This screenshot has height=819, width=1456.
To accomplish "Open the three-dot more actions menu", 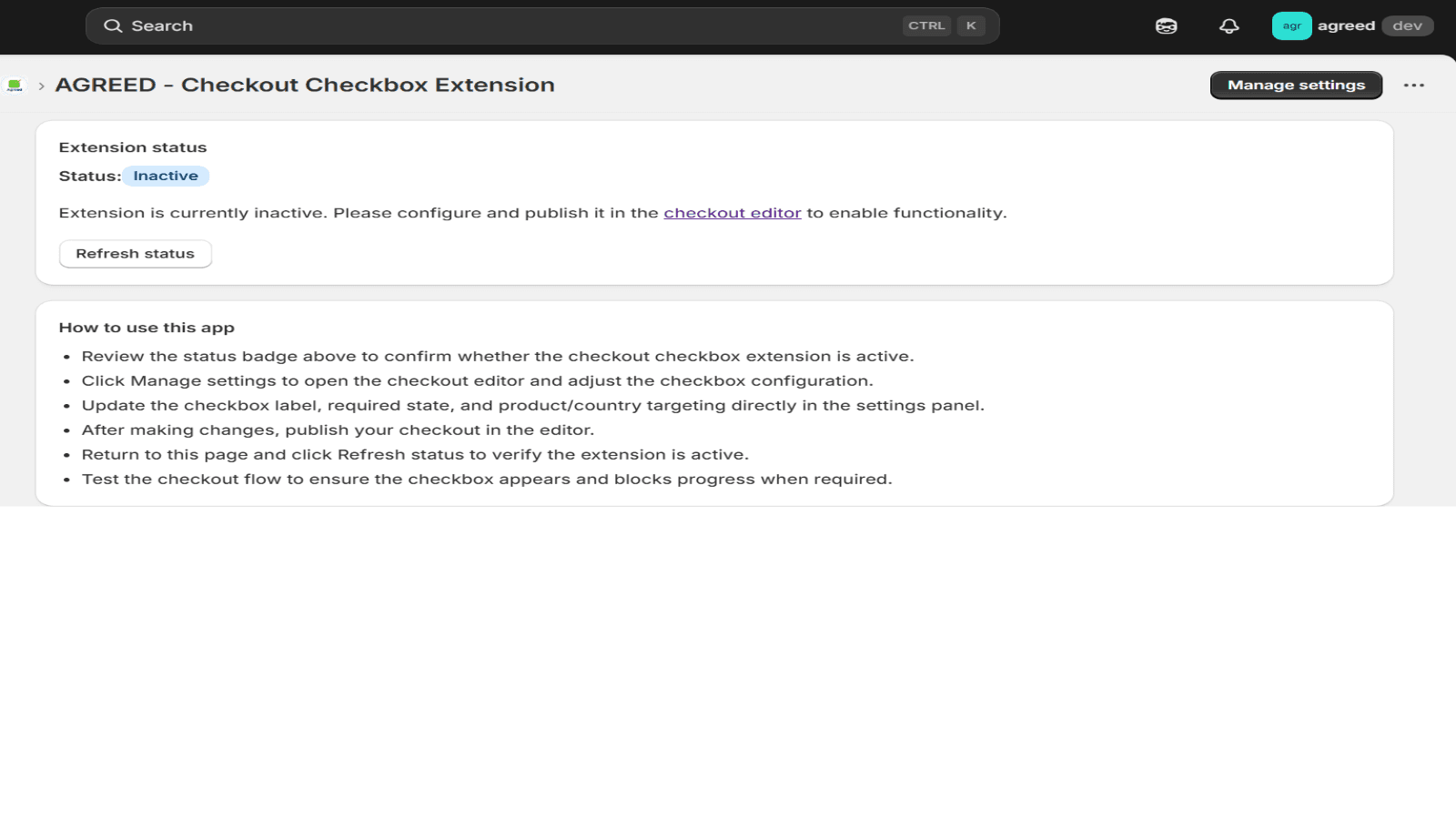I will point(1413,85).
